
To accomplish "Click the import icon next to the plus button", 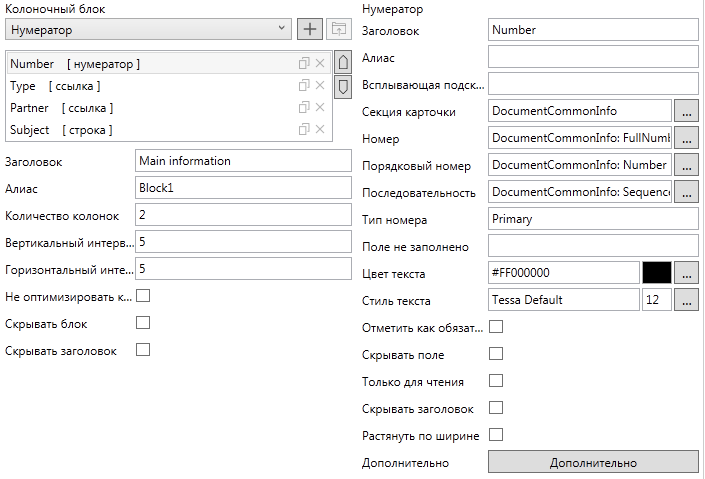I will pos(340,30).
